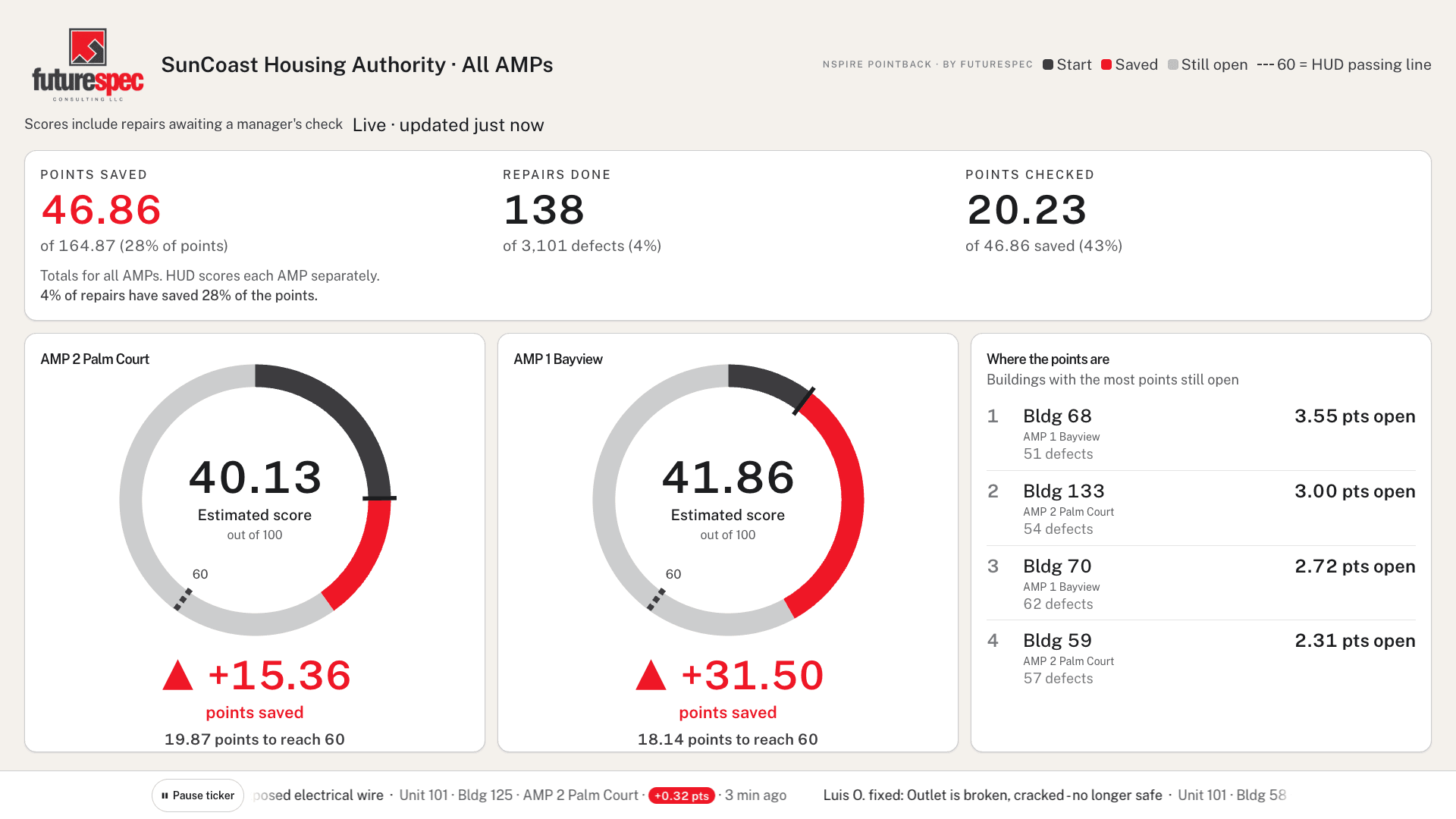
Task: Click "3.55 pts open" value
Action: 1354,416
